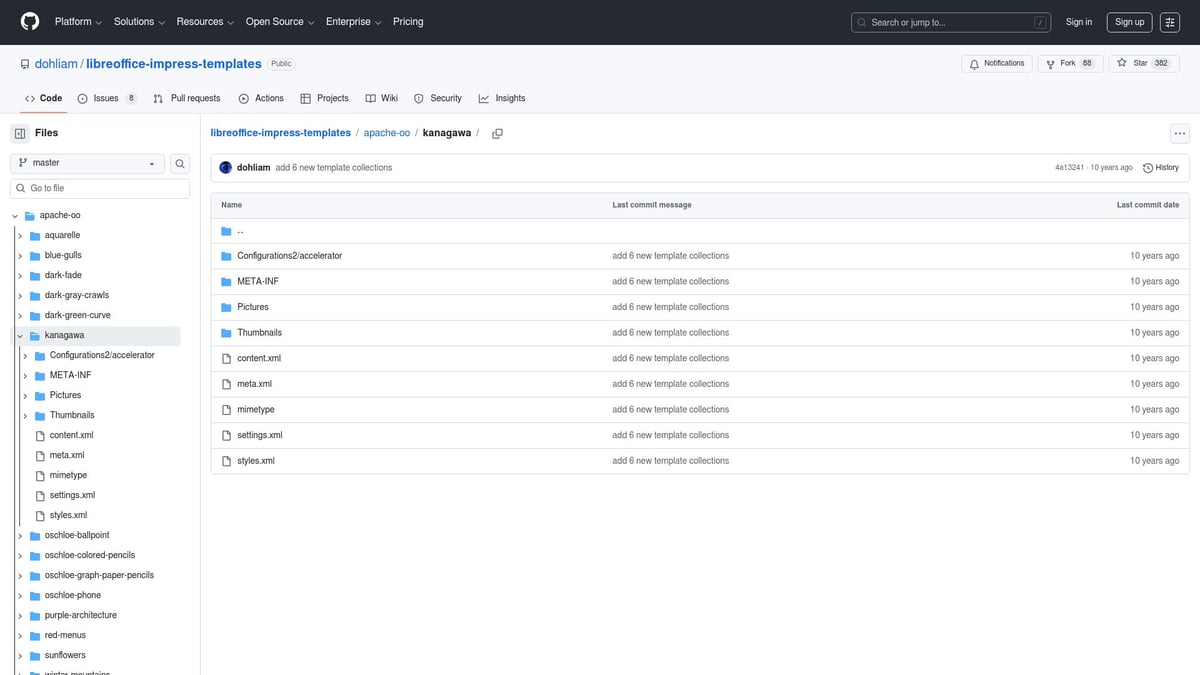1200x675 pixels.
Task: Click the folder icon for Pictures in table
Action: [x=226, y=307]
